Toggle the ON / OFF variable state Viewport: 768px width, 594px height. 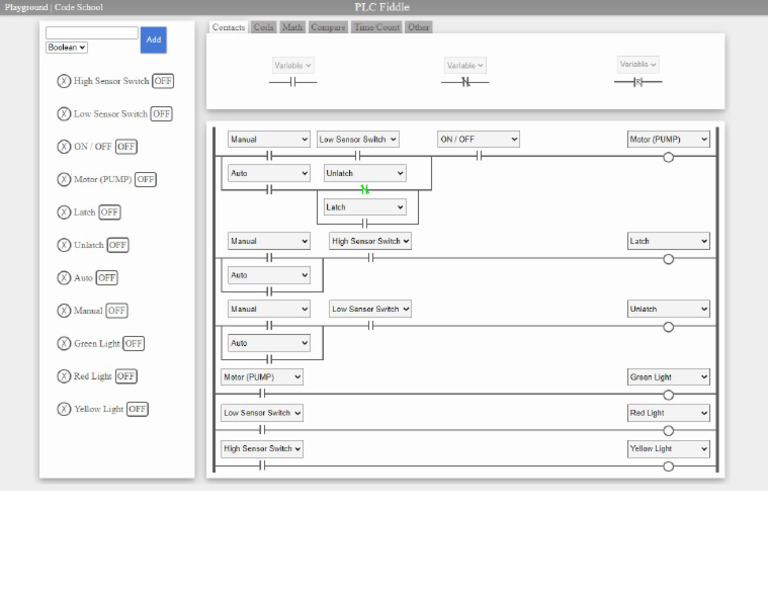(126, 147)
